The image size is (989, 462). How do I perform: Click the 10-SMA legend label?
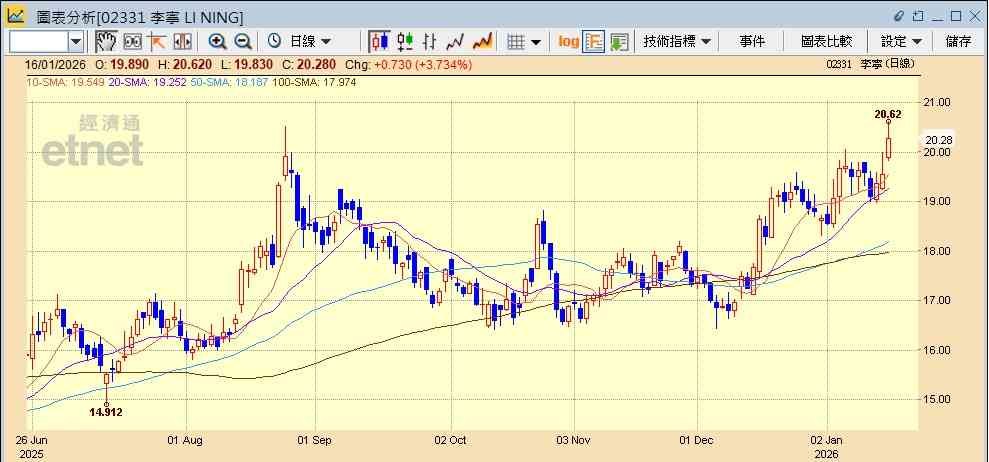tap(65, 82)
